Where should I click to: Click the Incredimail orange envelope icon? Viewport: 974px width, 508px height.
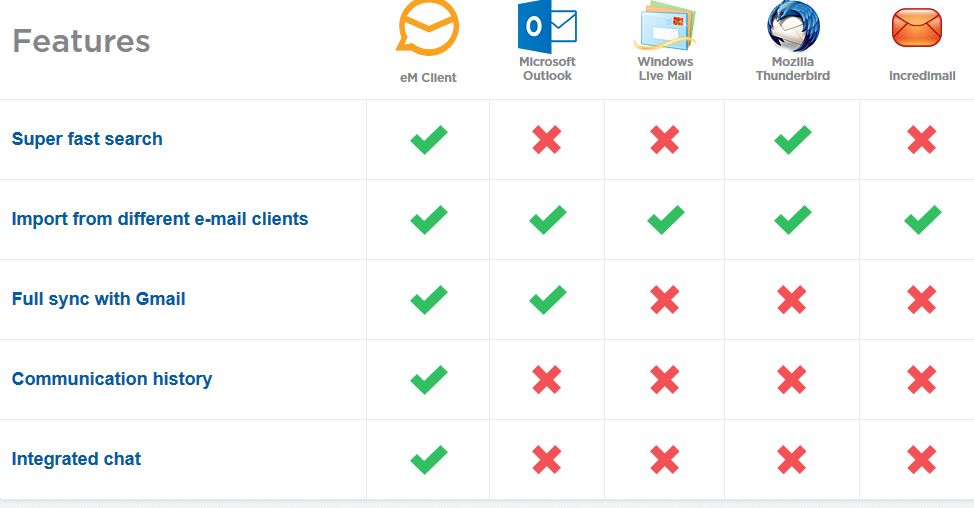[917, 28]
